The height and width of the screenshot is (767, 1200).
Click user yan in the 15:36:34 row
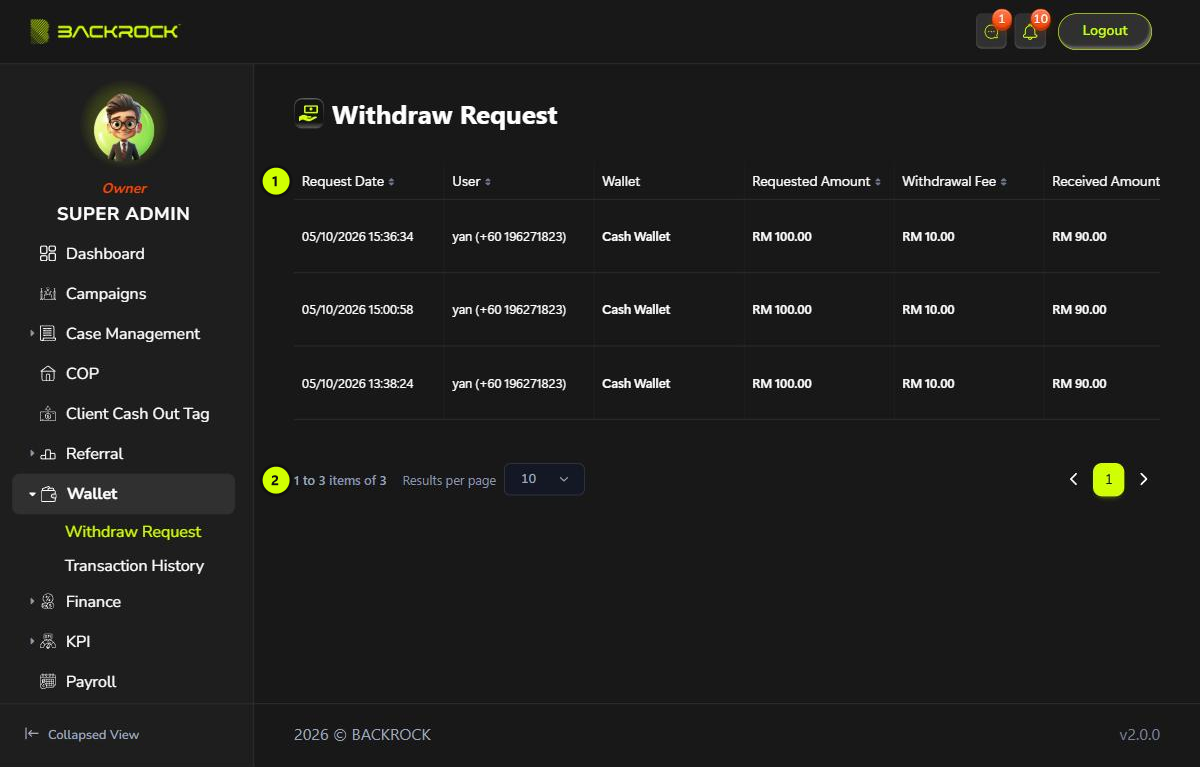tap(509, 237)
